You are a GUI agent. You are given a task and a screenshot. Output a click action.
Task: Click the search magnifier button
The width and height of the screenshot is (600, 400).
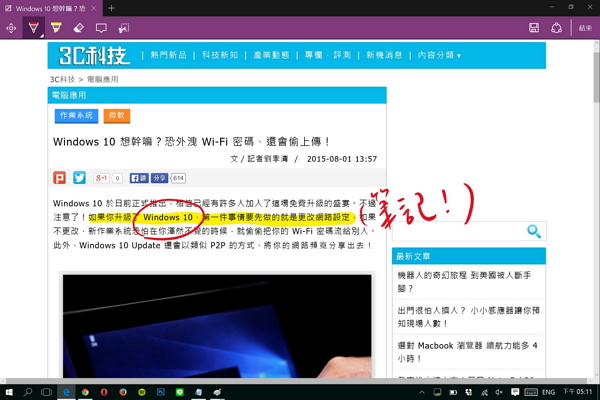pos(534,231)
